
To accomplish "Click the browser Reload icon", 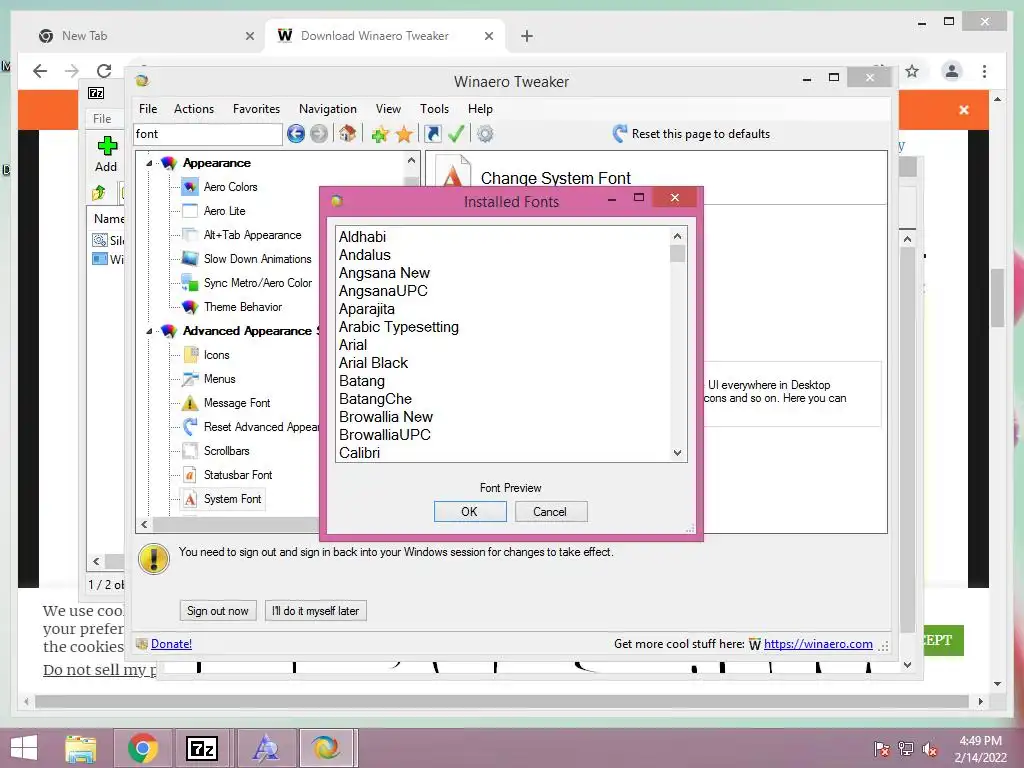I will tap(104, 71).
